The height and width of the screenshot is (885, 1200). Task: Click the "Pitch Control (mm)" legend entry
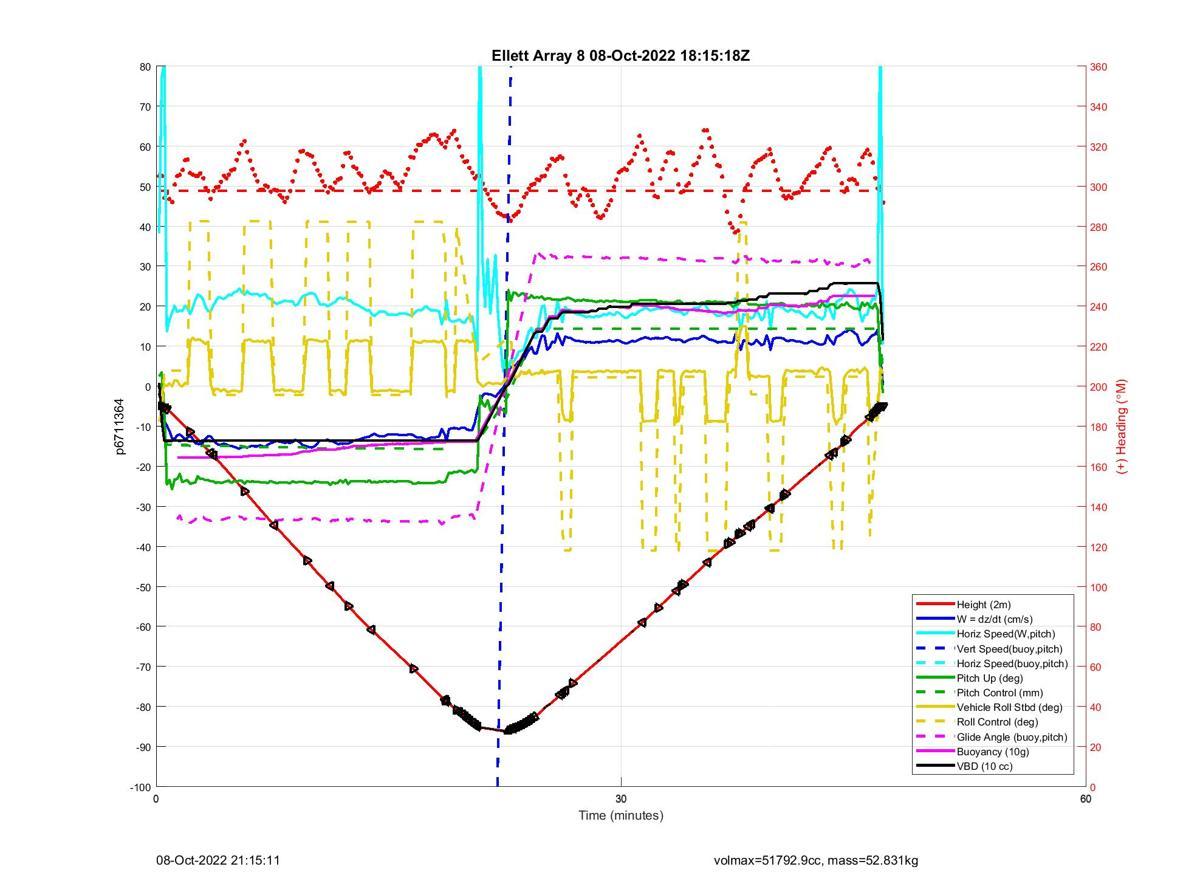(x=1002, y=692)
